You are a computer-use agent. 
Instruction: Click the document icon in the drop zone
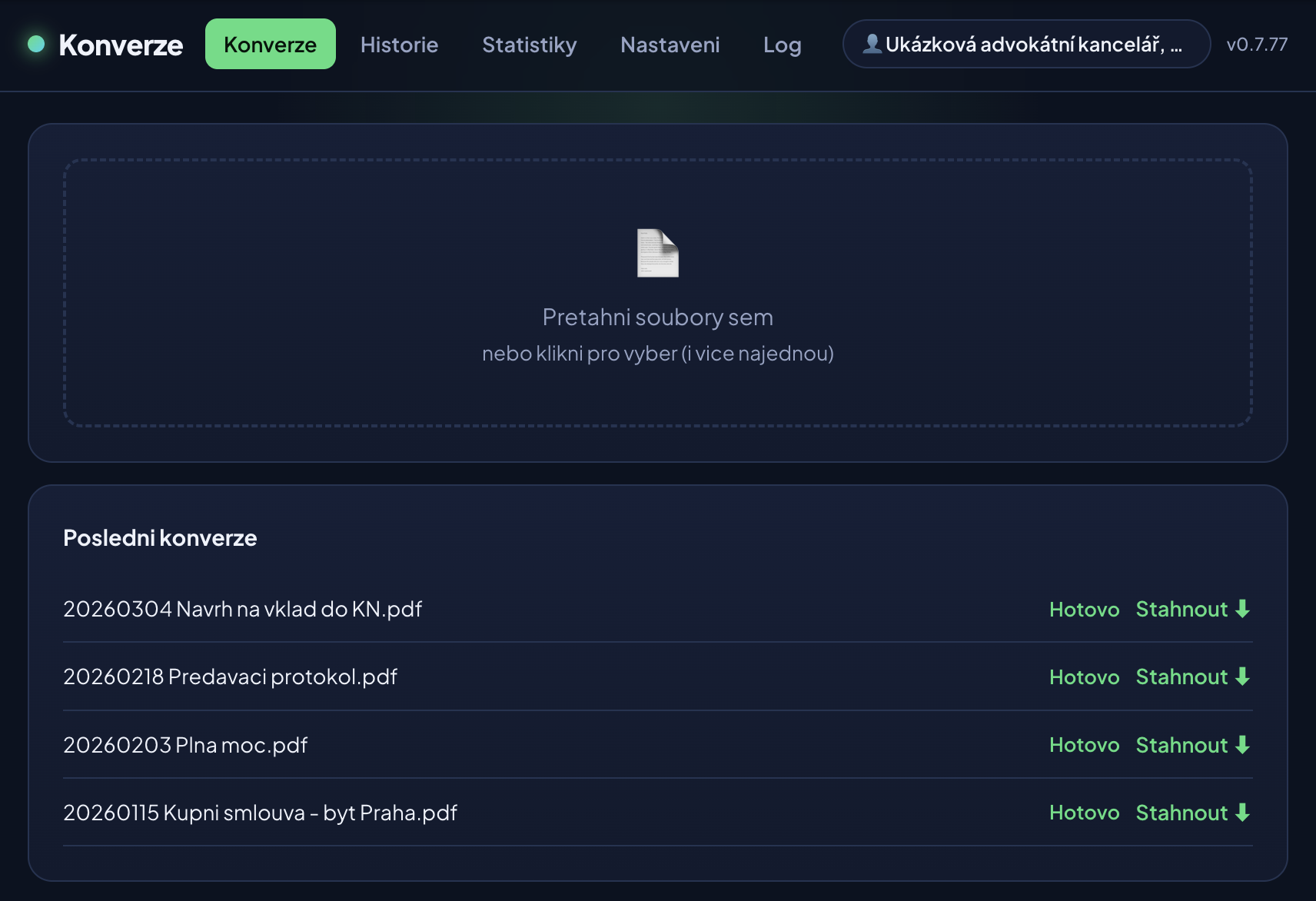tap(658, 253)
